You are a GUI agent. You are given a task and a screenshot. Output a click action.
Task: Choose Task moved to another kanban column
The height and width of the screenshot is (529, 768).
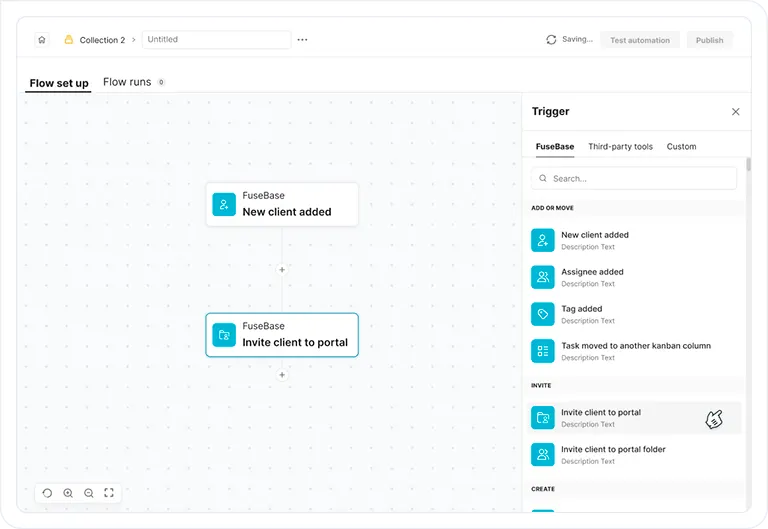tap(634, 351)
